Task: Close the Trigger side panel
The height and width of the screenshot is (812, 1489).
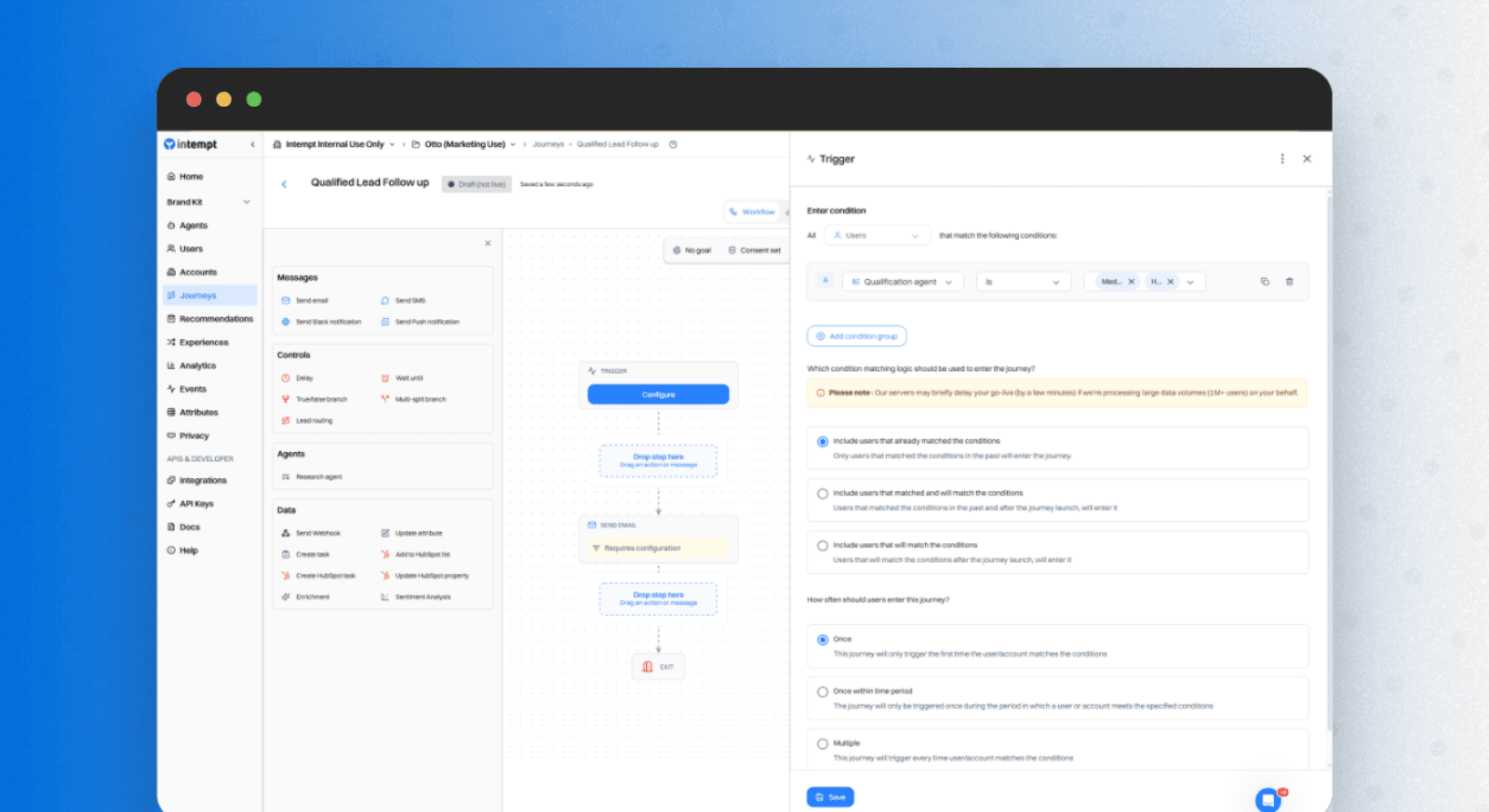Action: pos(1307,159)
